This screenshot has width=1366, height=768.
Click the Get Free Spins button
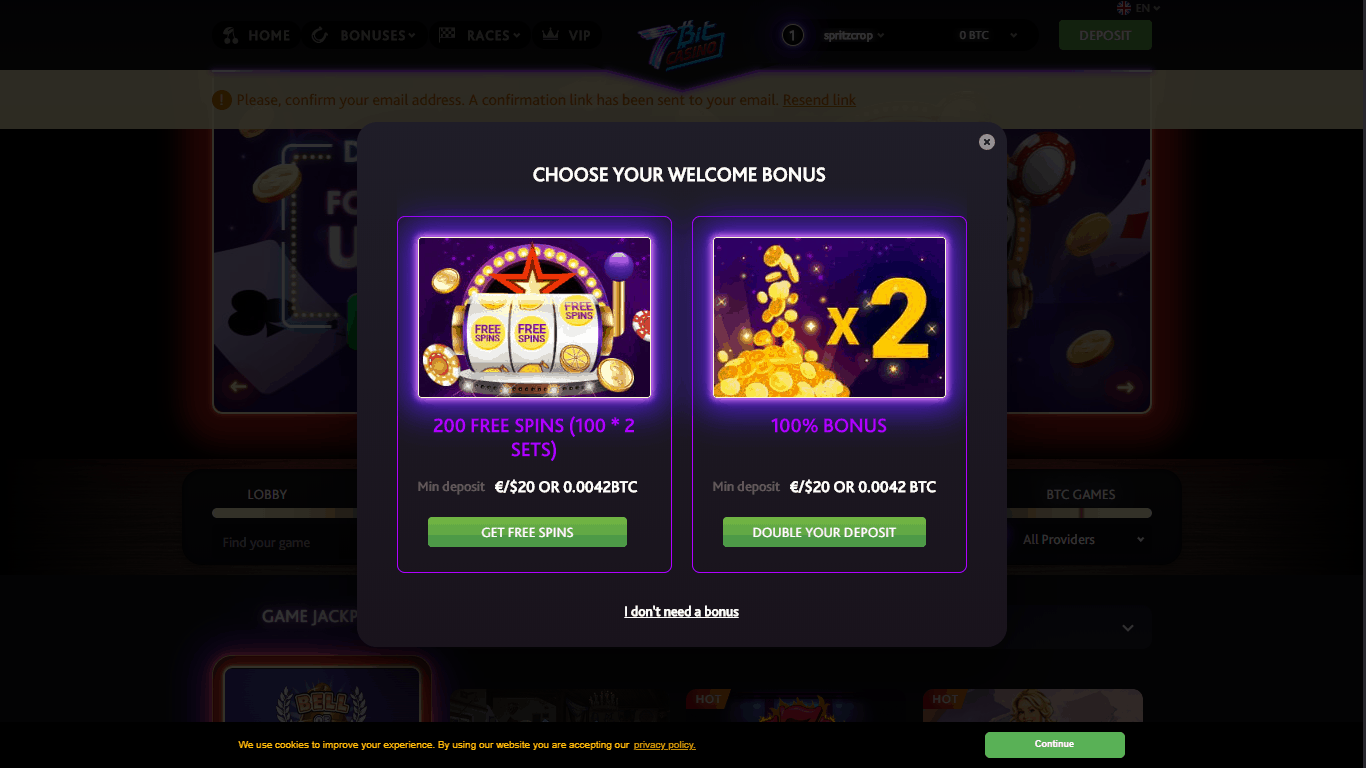coord(527,532)
